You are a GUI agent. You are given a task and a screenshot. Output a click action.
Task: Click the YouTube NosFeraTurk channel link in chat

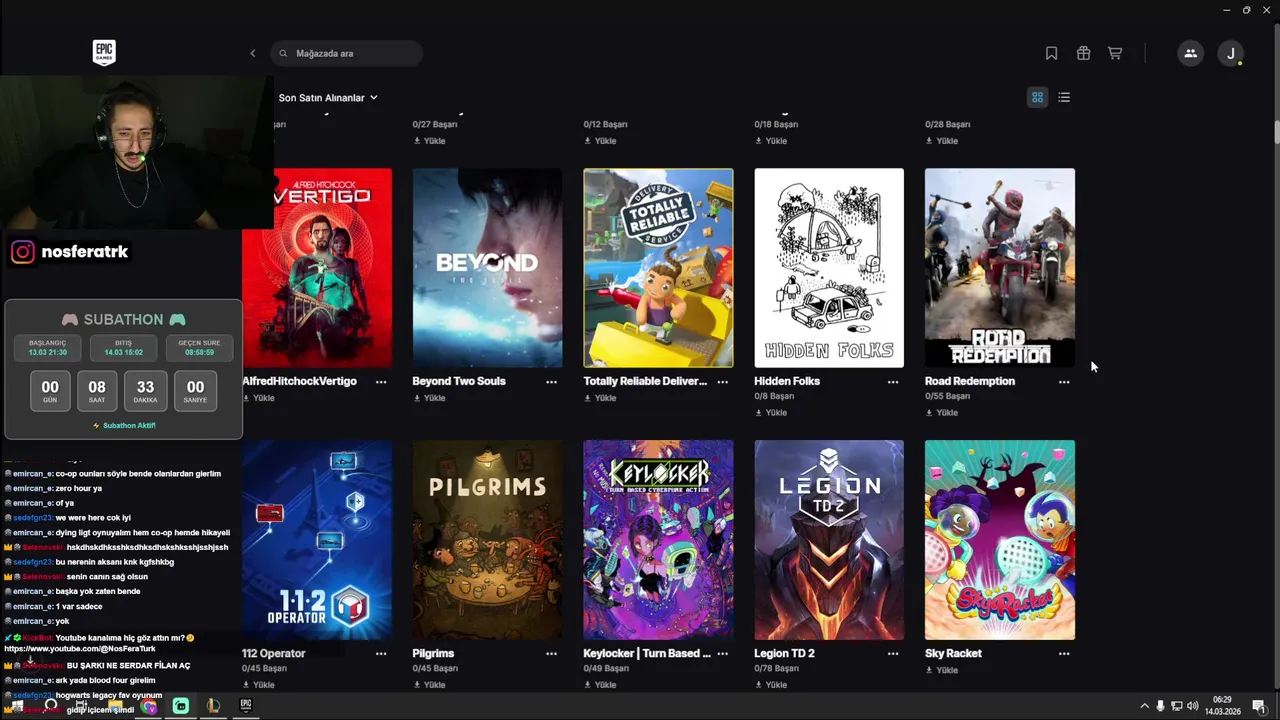pos(80,649)
